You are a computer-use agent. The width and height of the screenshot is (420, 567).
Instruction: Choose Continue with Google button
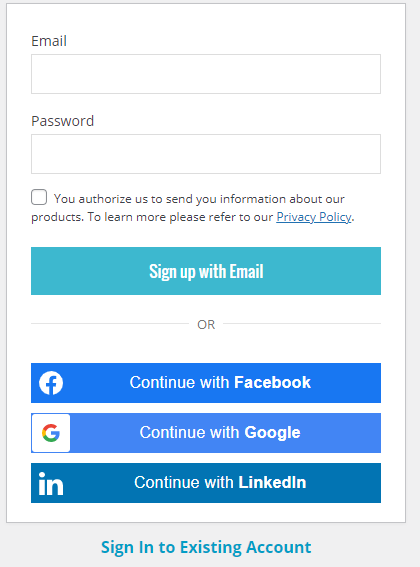(x=206, y=433)
